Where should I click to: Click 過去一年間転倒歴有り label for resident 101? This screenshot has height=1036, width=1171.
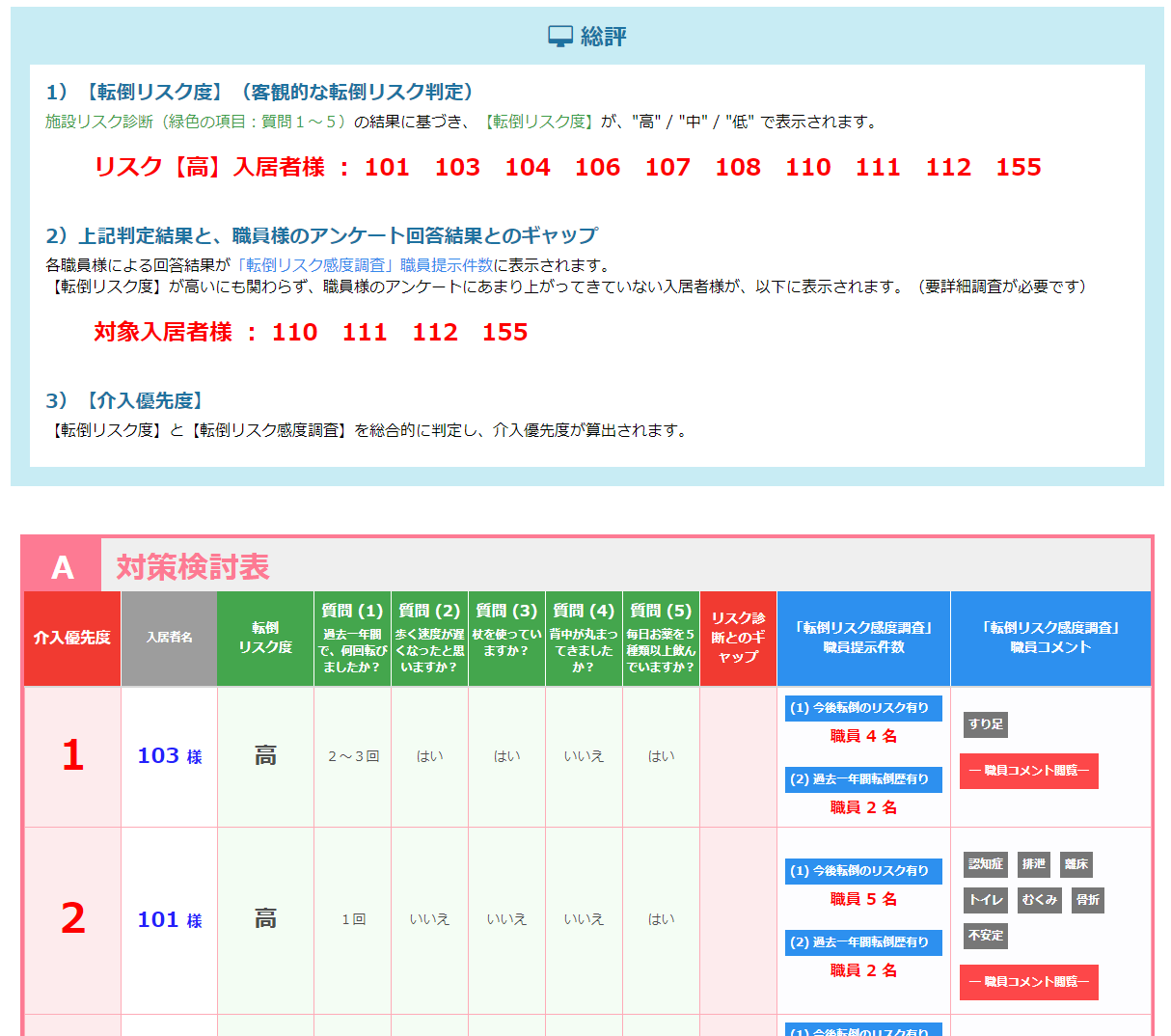(862, 942)
